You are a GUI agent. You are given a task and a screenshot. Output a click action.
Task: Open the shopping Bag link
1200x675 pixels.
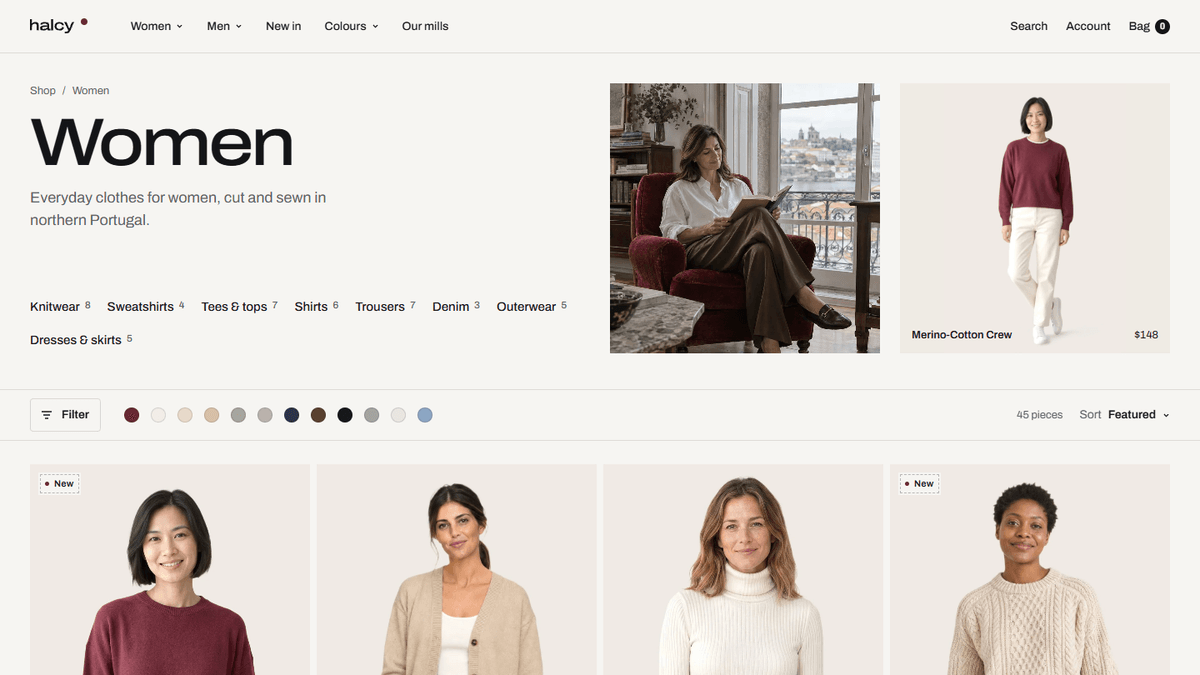point(1149,26)
